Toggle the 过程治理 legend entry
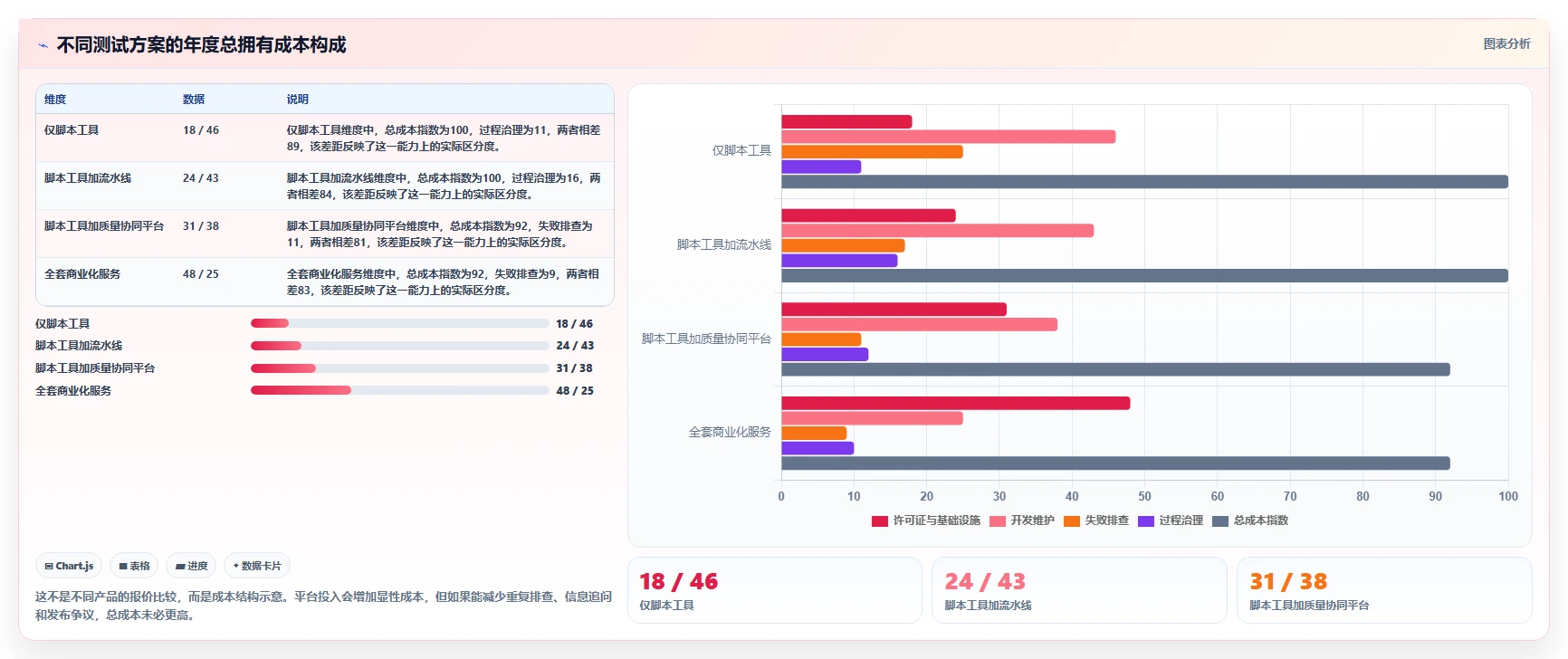This screenshot has height=659, width=1568. tap(1171, 521)
